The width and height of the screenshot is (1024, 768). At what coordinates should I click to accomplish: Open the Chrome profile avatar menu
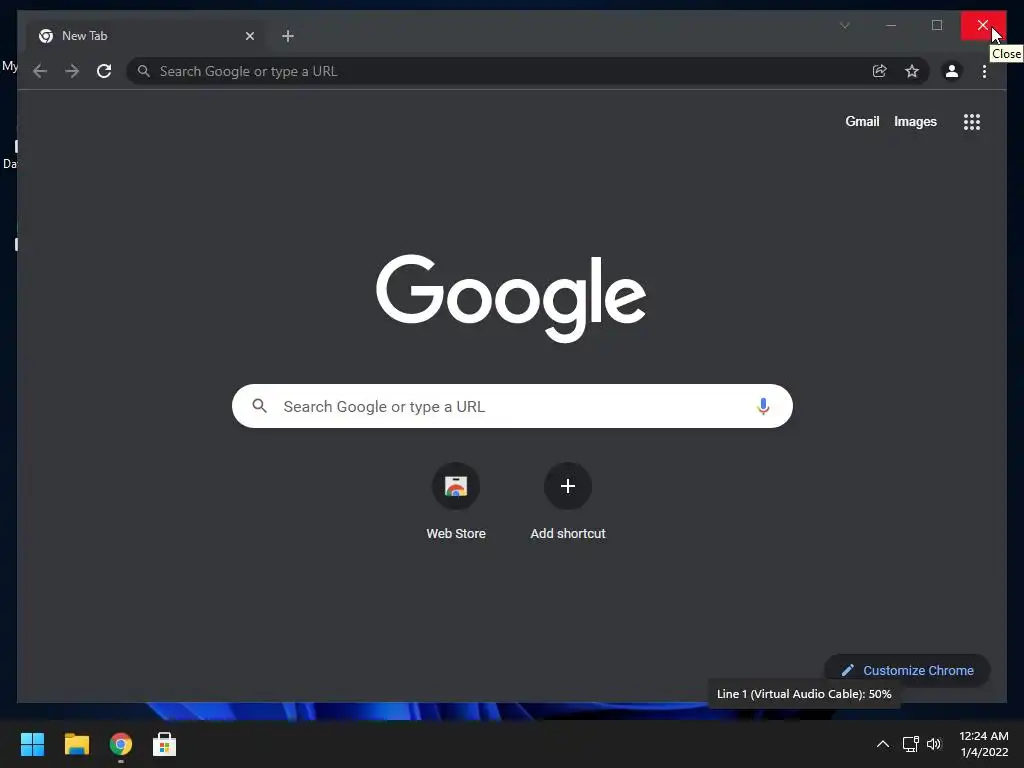pos(952,71)
